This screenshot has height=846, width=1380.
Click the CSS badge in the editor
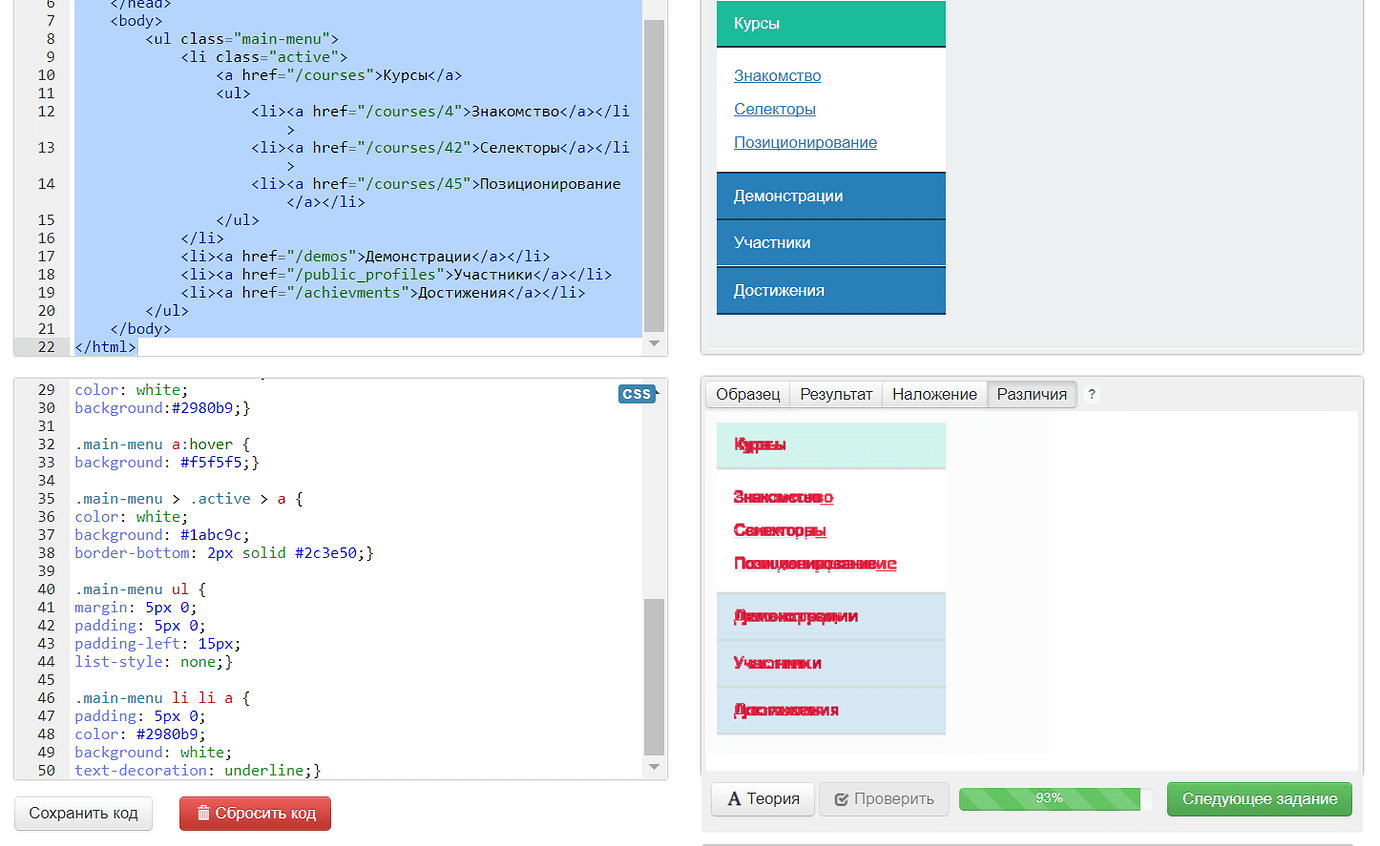(x=637, y=394)
